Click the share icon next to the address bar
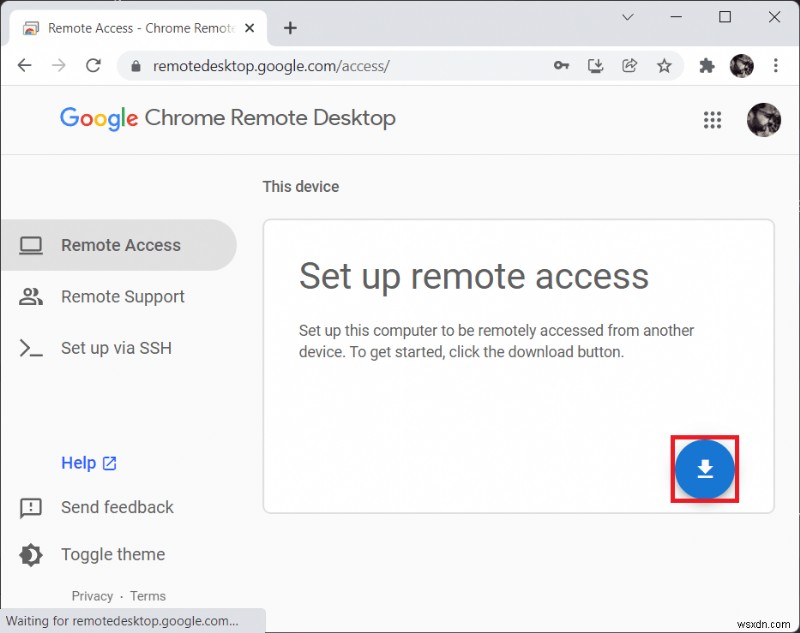 click(630, 65)
